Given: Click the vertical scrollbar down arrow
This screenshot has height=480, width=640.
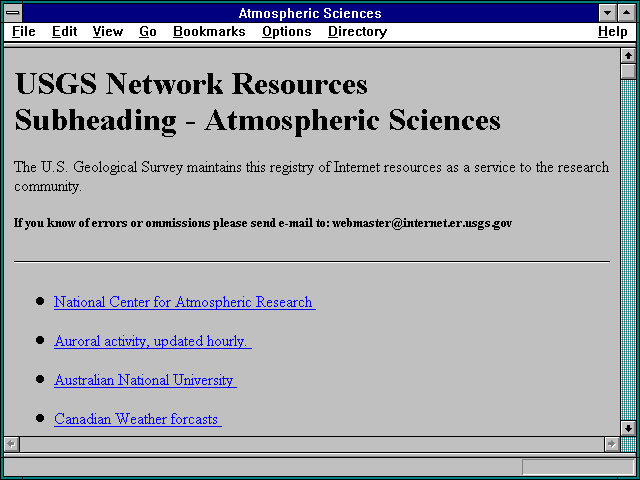Looking at the screenshot, I should [x=628, y=428].
